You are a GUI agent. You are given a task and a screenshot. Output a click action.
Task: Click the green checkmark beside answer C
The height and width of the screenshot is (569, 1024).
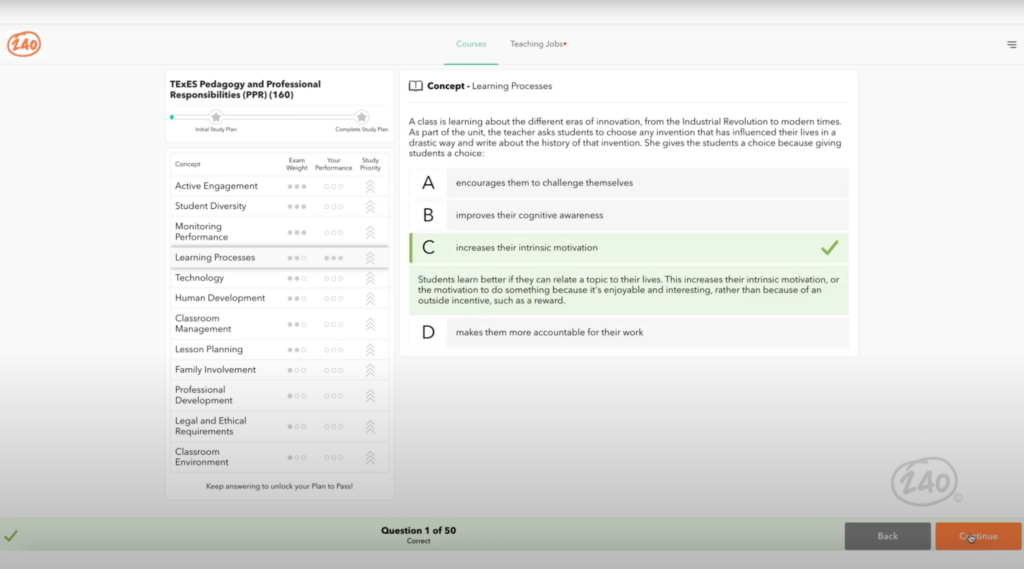(x=829, y=248)
